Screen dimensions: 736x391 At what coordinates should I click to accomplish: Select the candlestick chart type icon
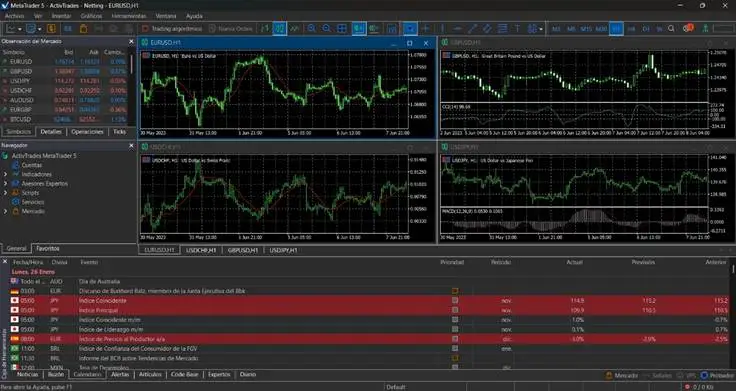tap(280, 29)
